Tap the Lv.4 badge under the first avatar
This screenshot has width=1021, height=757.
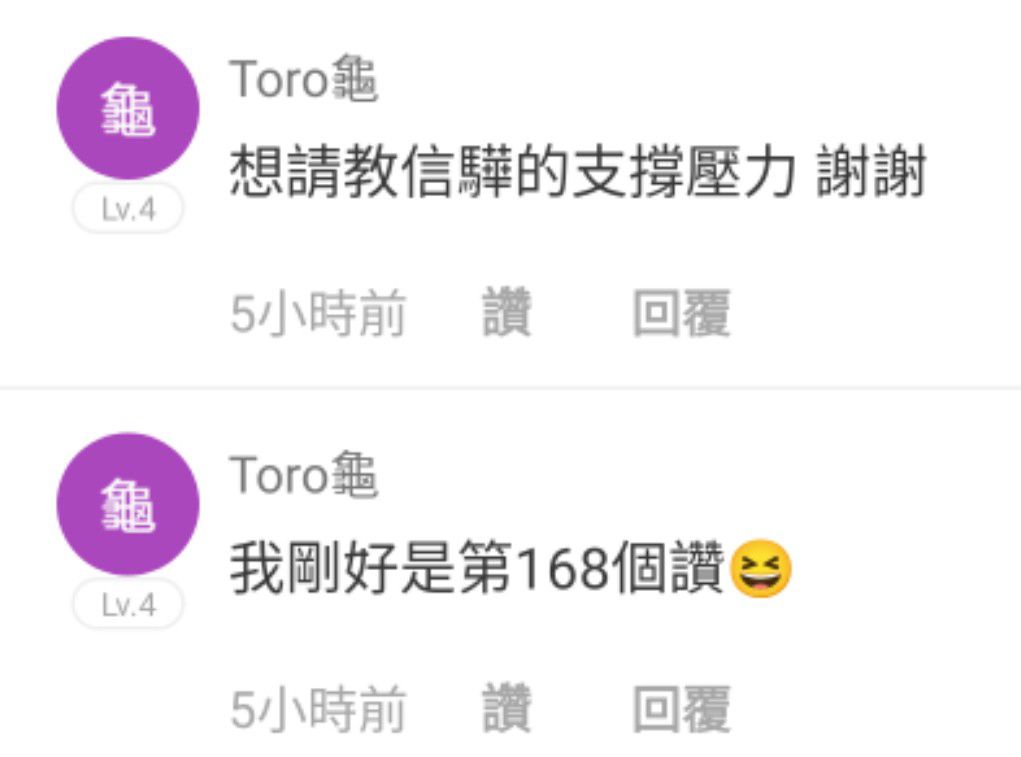click(128, 209)
